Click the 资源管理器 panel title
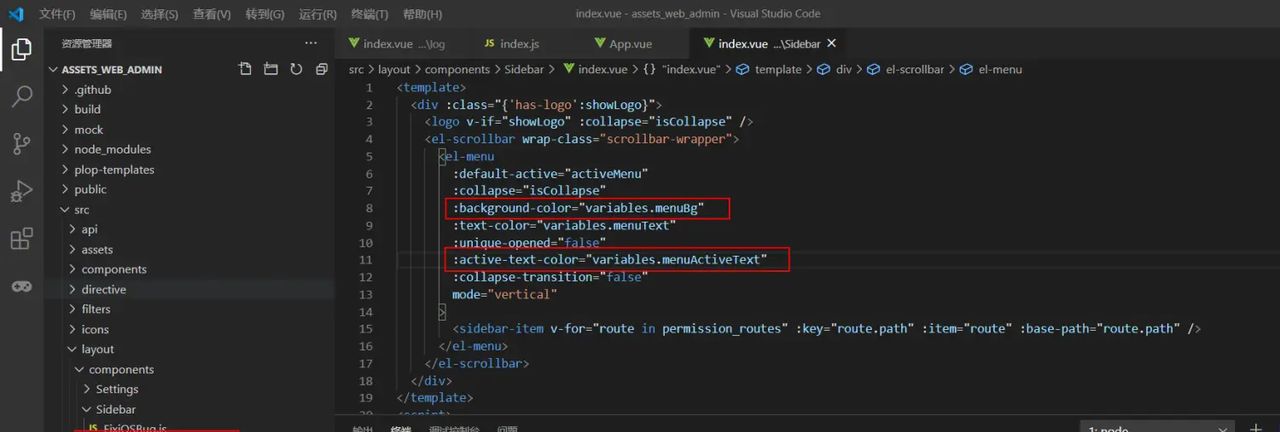Viewport: 1280px width, 432px height. coord(87,43)
